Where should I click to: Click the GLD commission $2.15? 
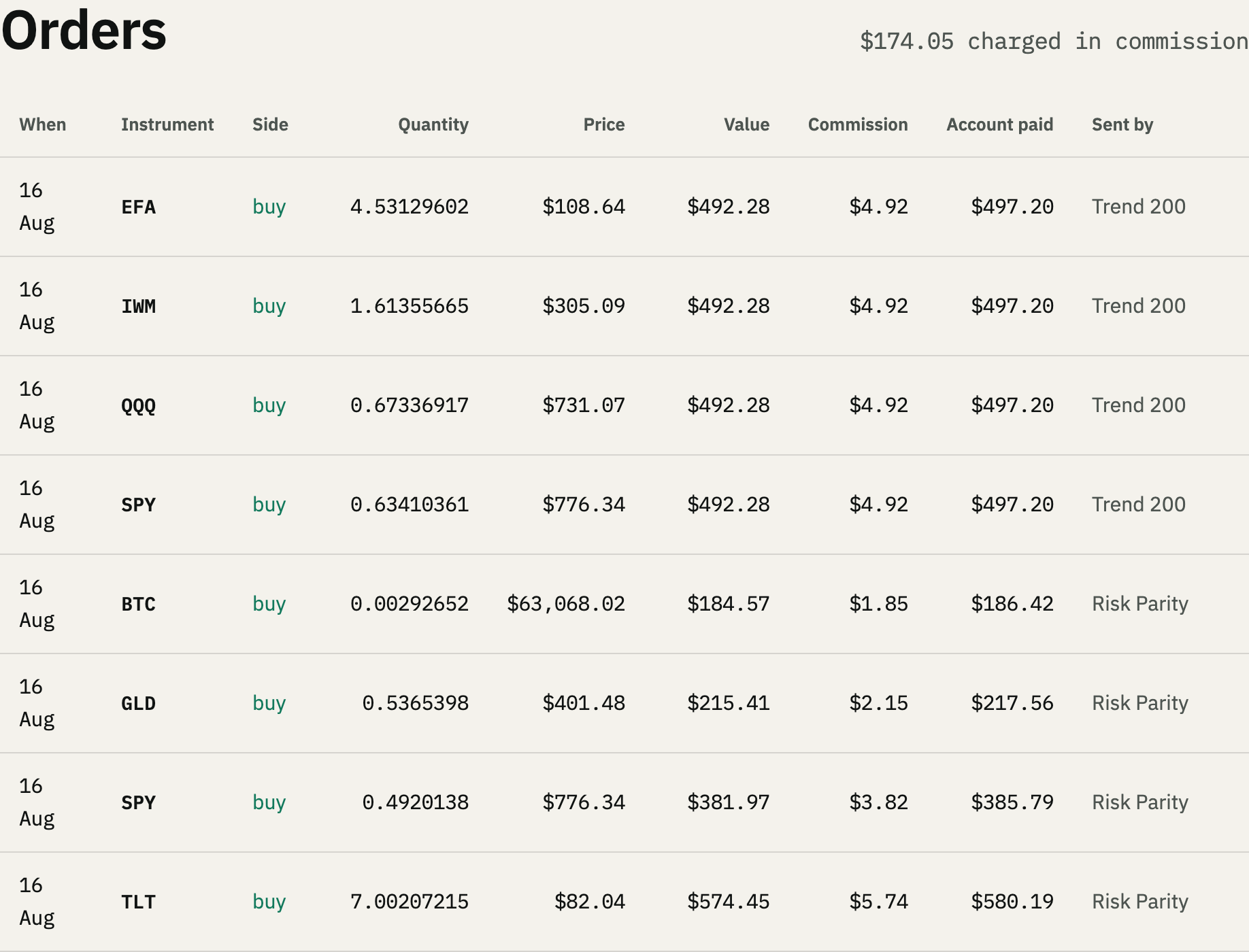879,703
